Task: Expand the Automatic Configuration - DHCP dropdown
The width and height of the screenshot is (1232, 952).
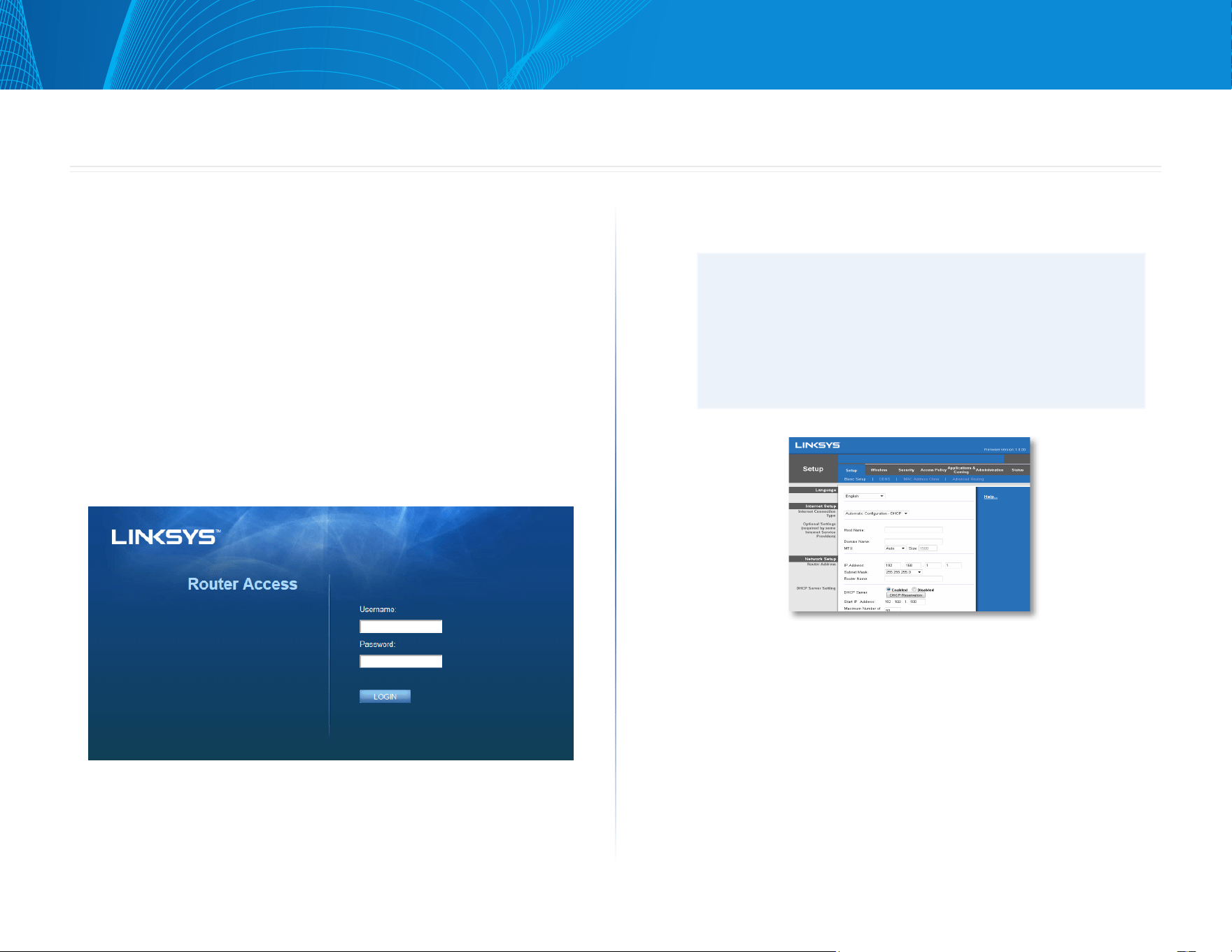Action: (876, 513)
